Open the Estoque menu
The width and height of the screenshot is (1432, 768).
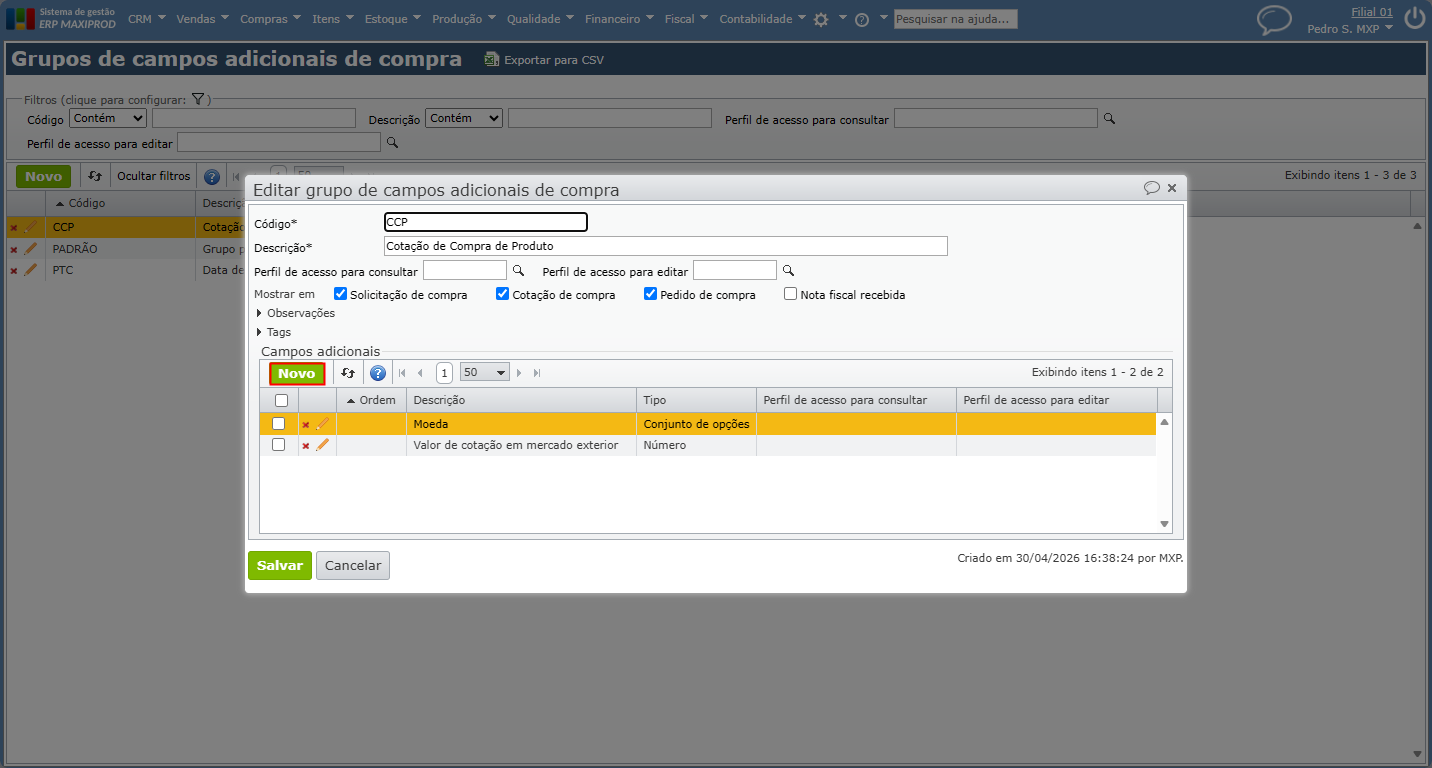click(393, 18)
